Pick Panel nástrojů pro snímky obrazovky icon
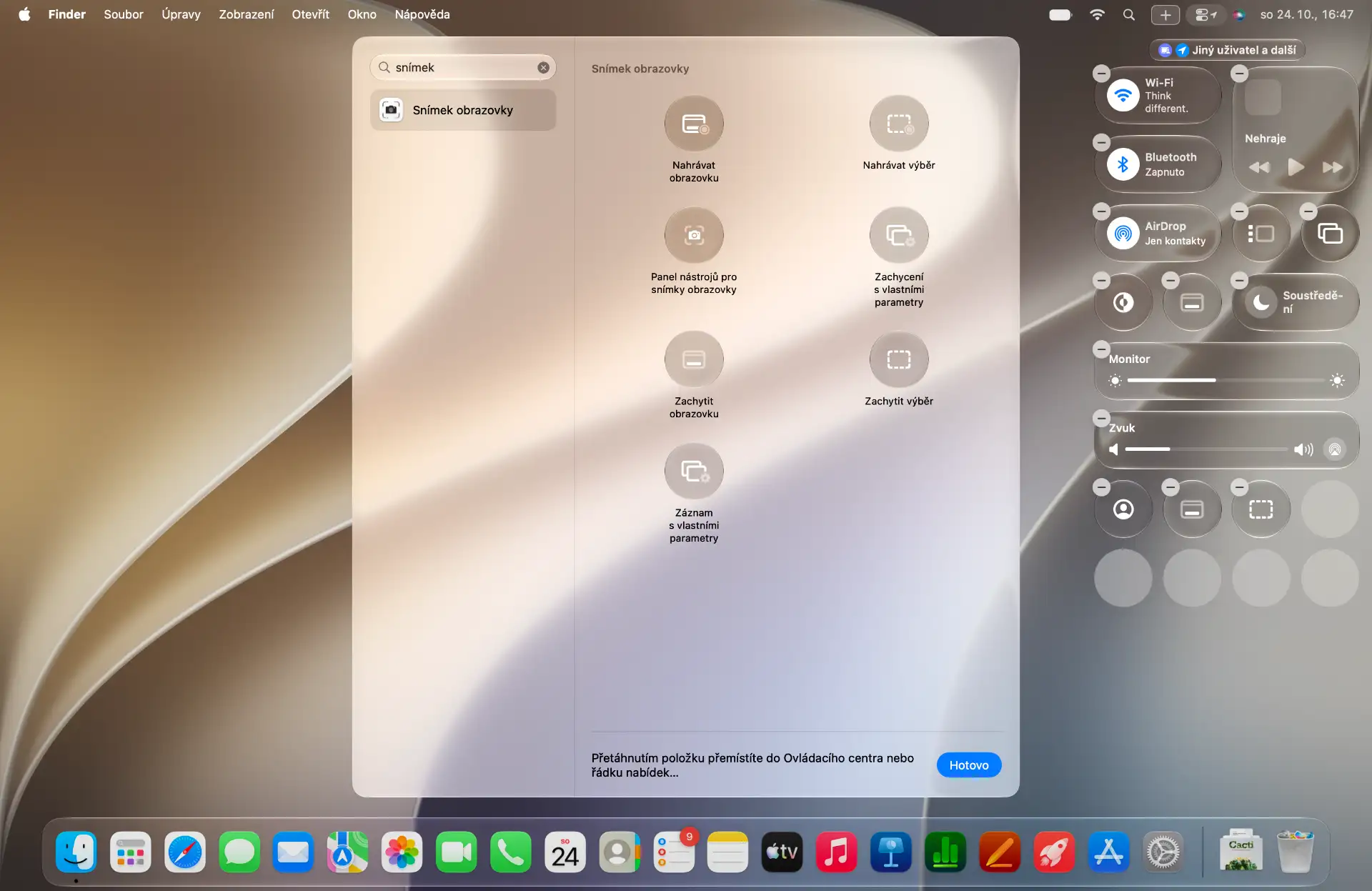The width and height of the screenshot is (1372, 891). 694,236
